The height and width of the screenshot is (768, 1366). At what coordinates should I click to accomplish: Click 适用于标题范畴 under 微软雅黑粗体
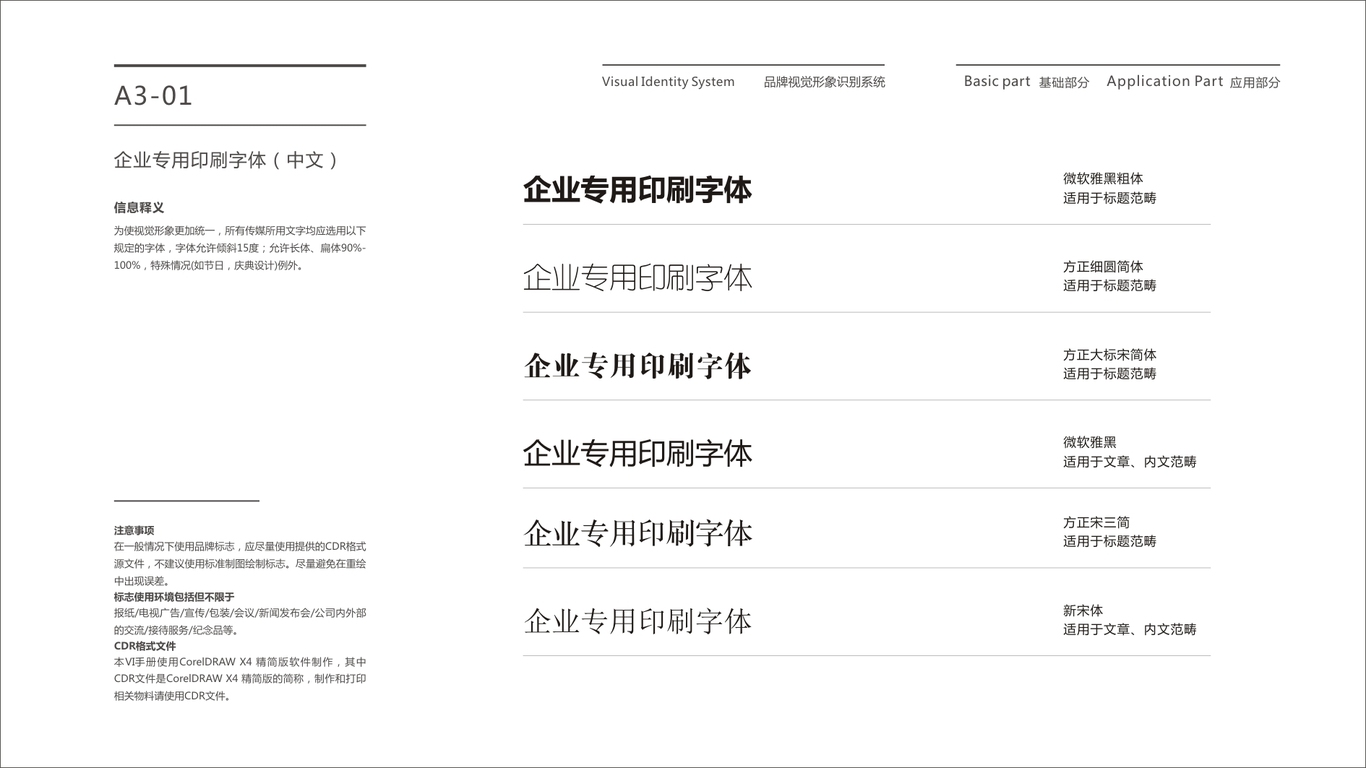coord(1110,198)
